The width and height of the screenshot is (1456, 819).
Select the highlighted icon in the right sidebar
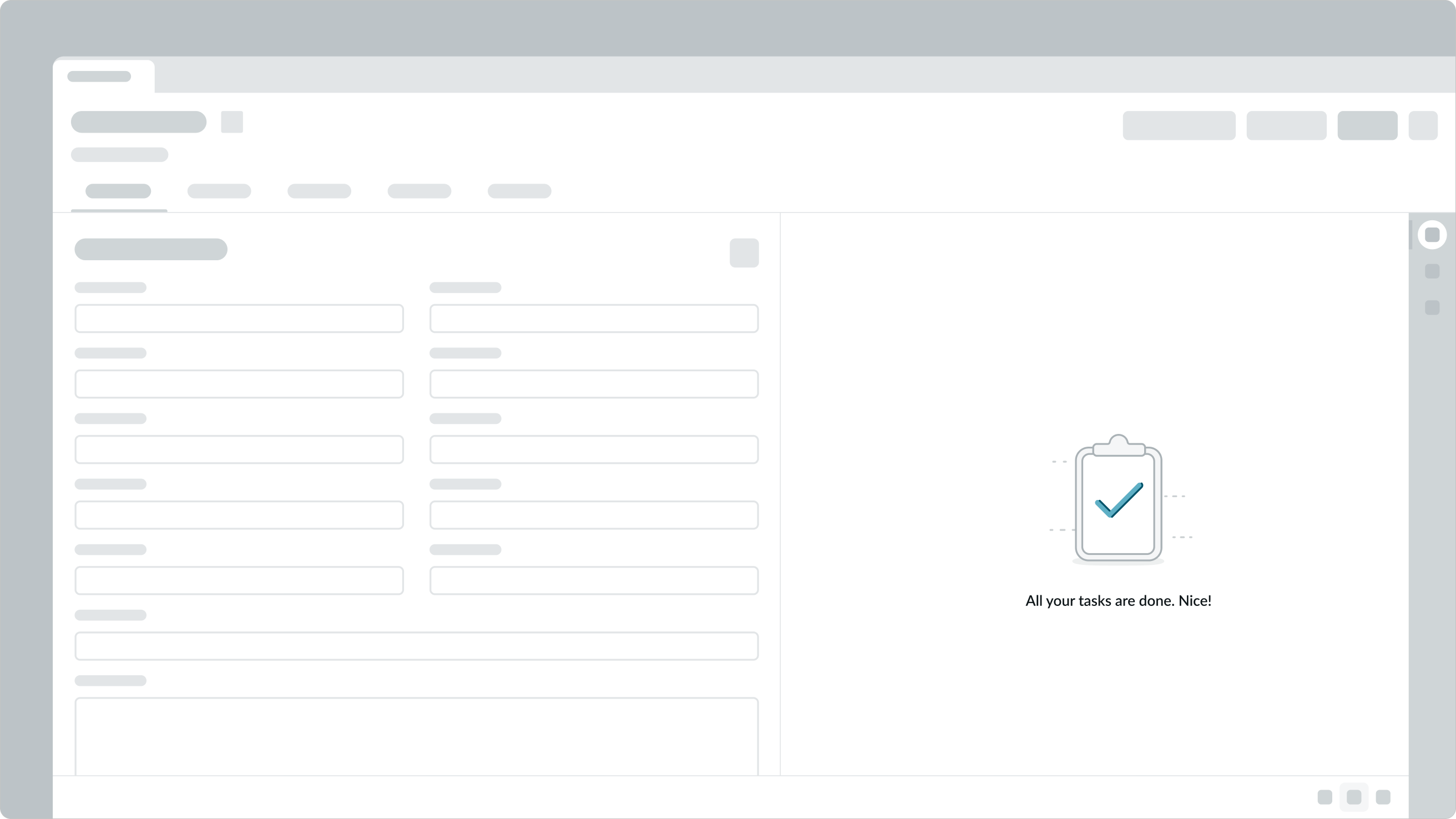click(x=1432, y=234)
